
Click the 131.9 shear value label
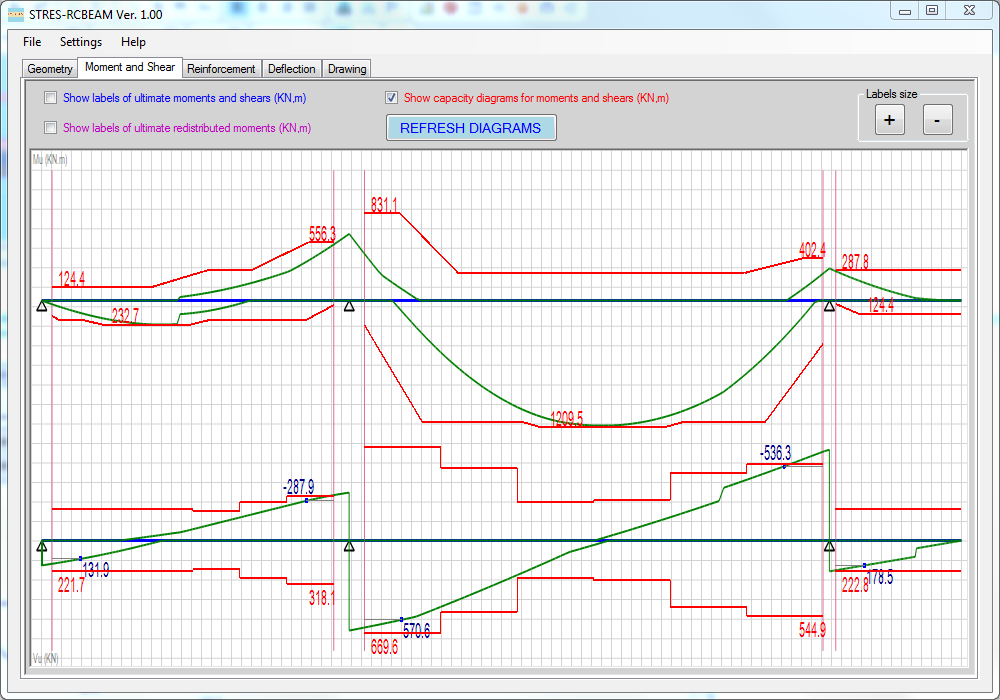point(96,570)
